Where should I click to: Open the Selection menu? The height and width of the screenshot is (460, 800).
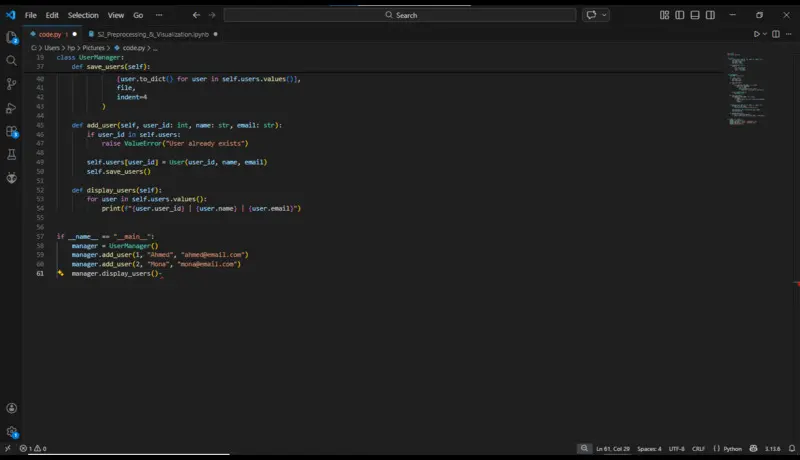(x=83, y=15)
